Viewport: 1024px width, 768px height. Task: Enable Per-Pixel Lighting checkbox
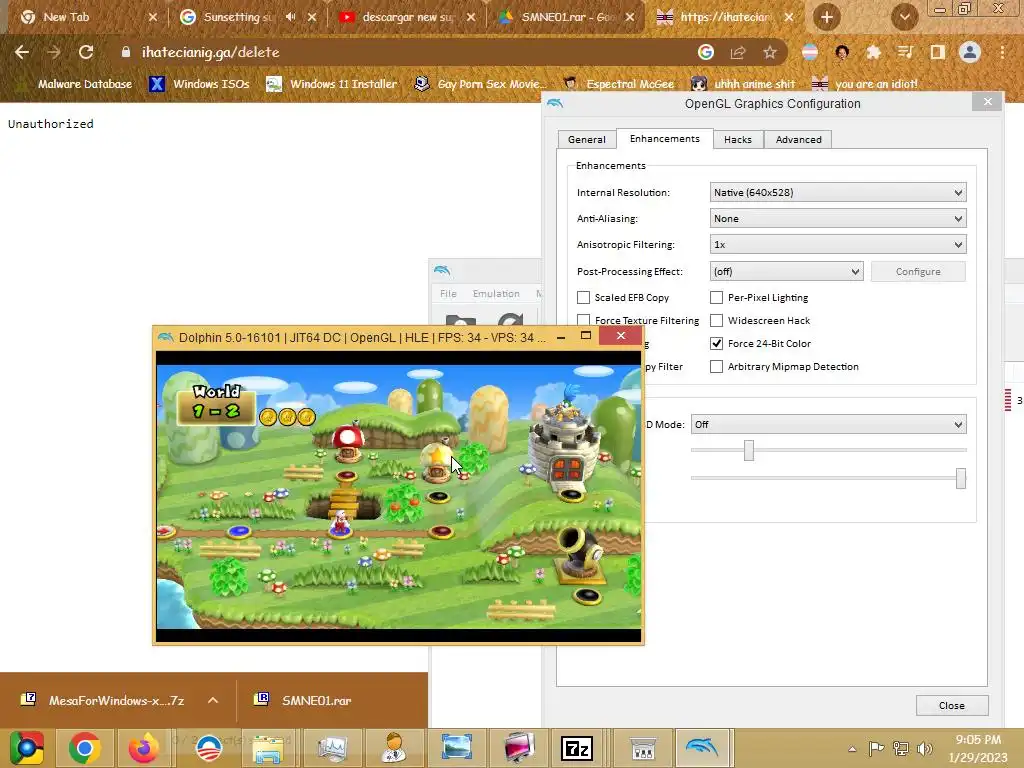click(716, 298)
